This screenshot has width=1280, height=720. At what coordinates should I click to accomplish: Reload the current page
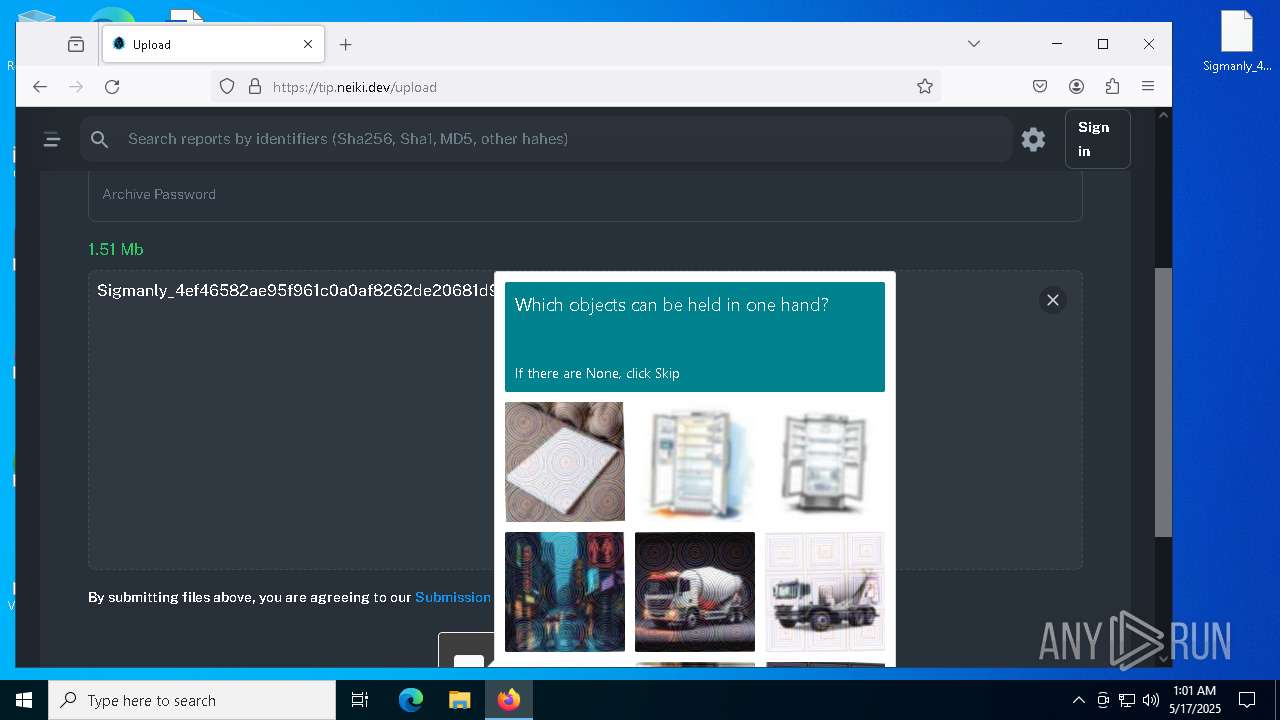112,87
